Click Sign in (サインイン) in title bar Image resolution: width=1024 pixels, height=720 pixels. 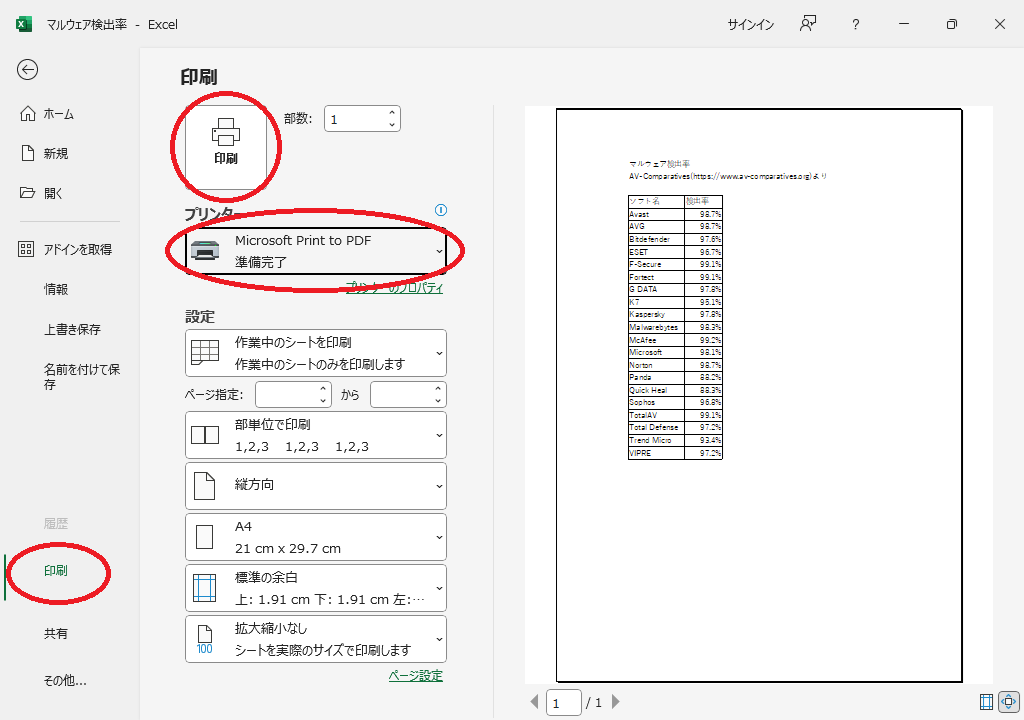(x=750, y=25)
